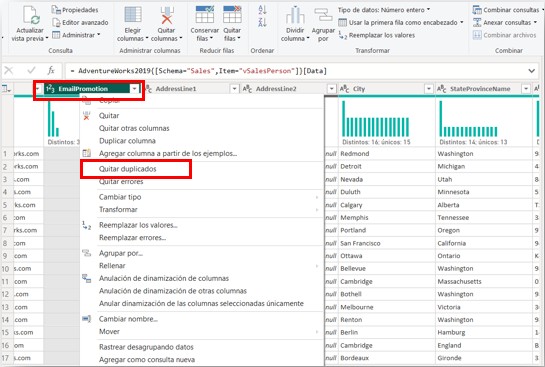
Task: Select the EmailPromotion column header
Action: (x=83, y=89)
